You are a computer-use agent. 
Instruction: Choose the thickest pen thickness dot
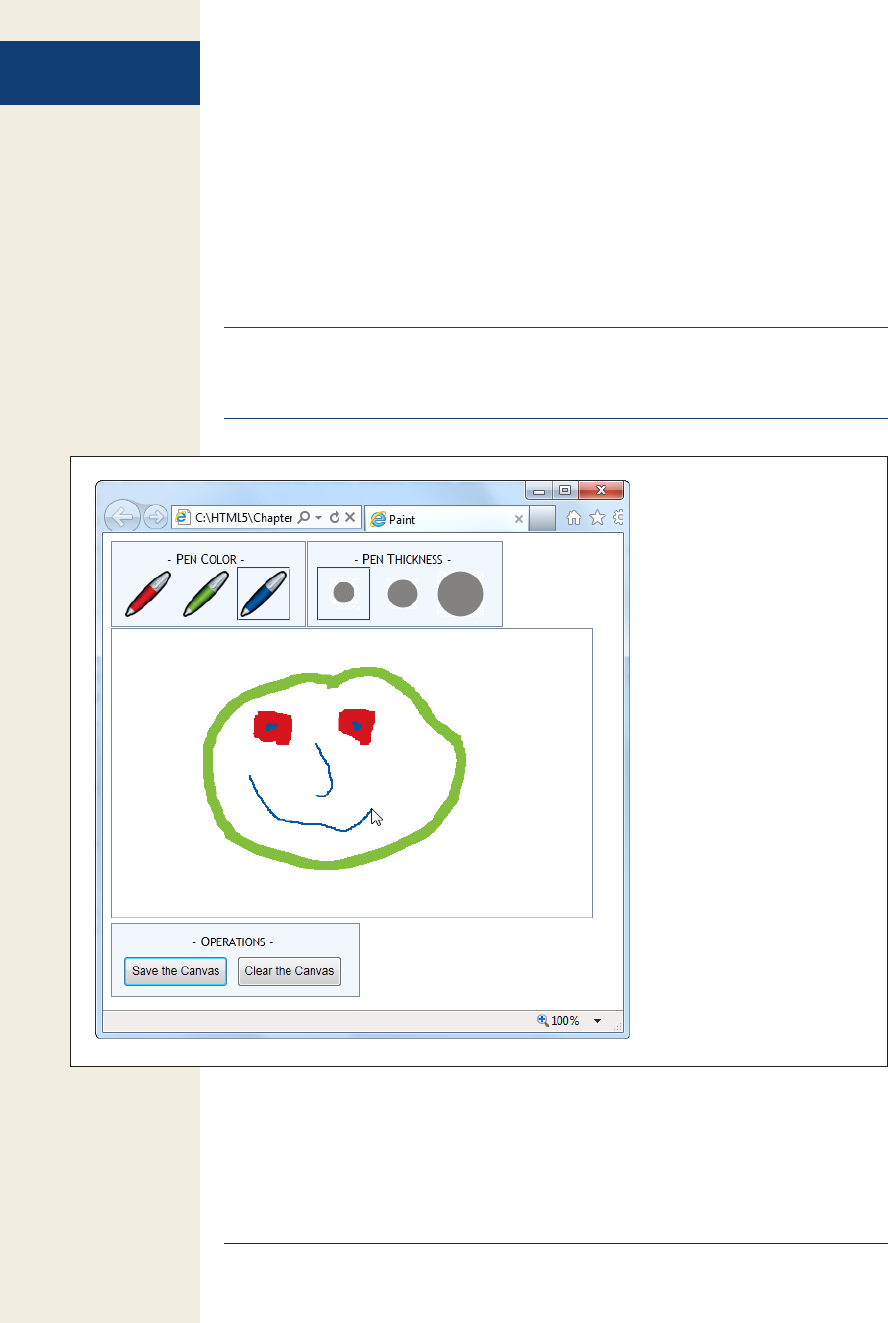click(x=460, y=593)
